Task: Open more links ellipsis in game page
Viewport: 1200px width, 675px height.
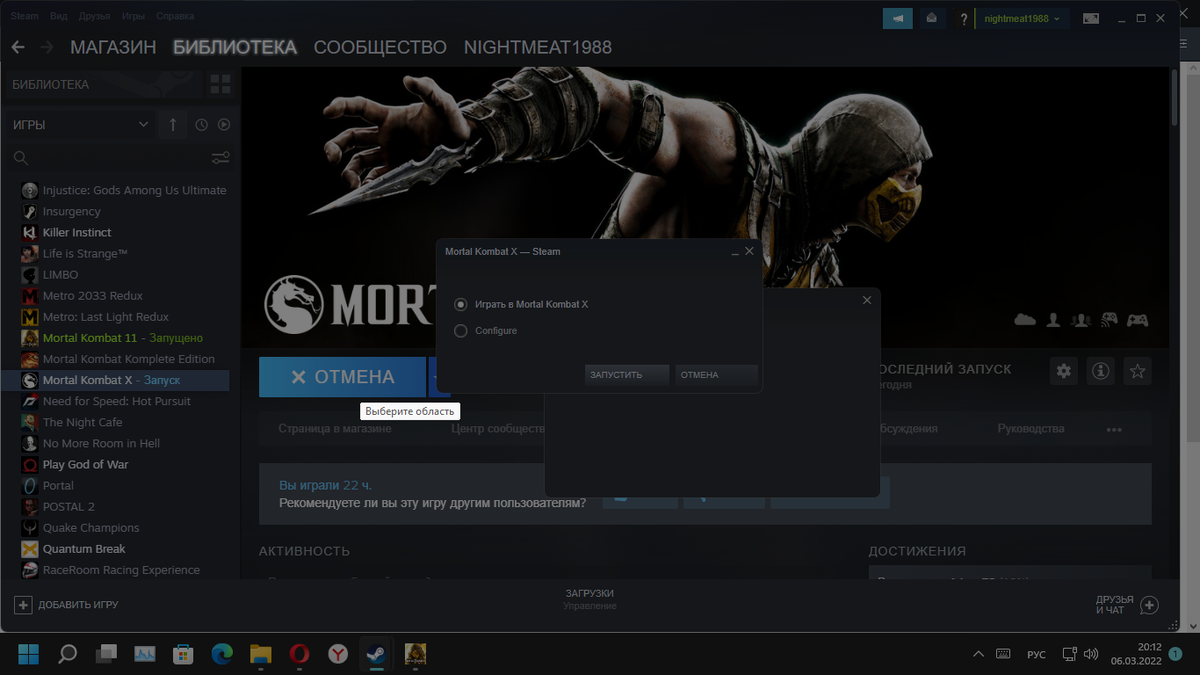Action: pos(1114,429)
